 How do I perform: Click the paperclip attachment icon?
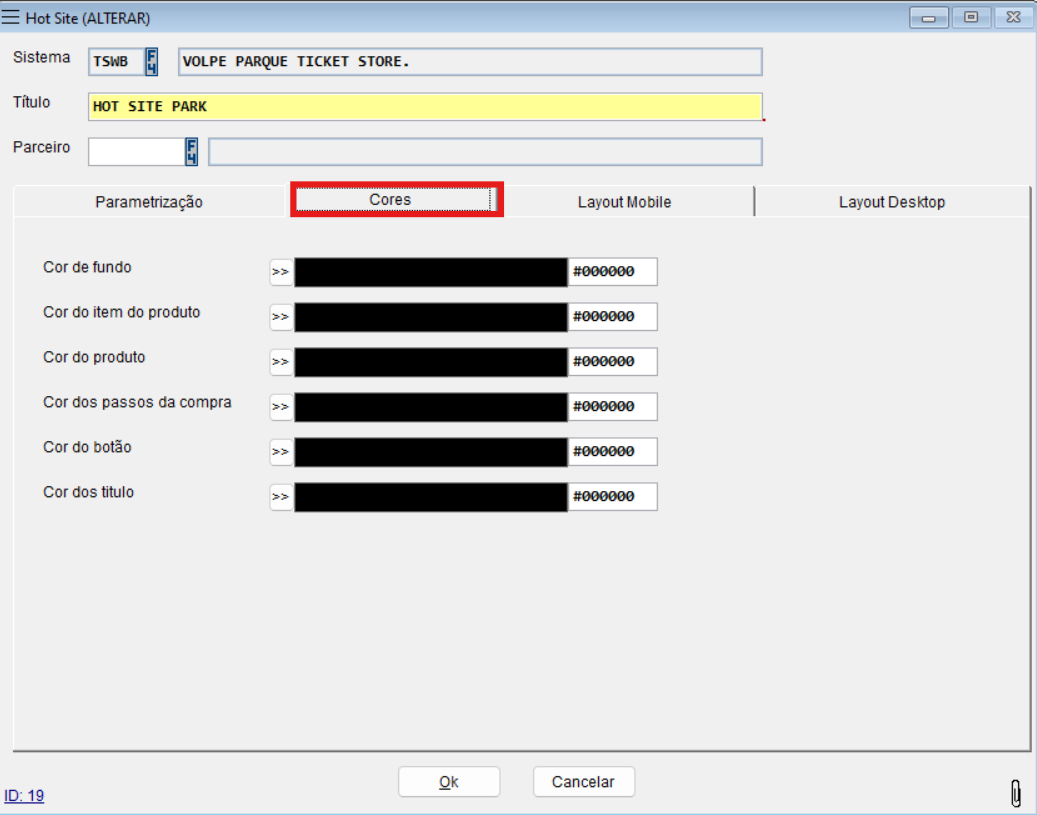click(1016, 793)
